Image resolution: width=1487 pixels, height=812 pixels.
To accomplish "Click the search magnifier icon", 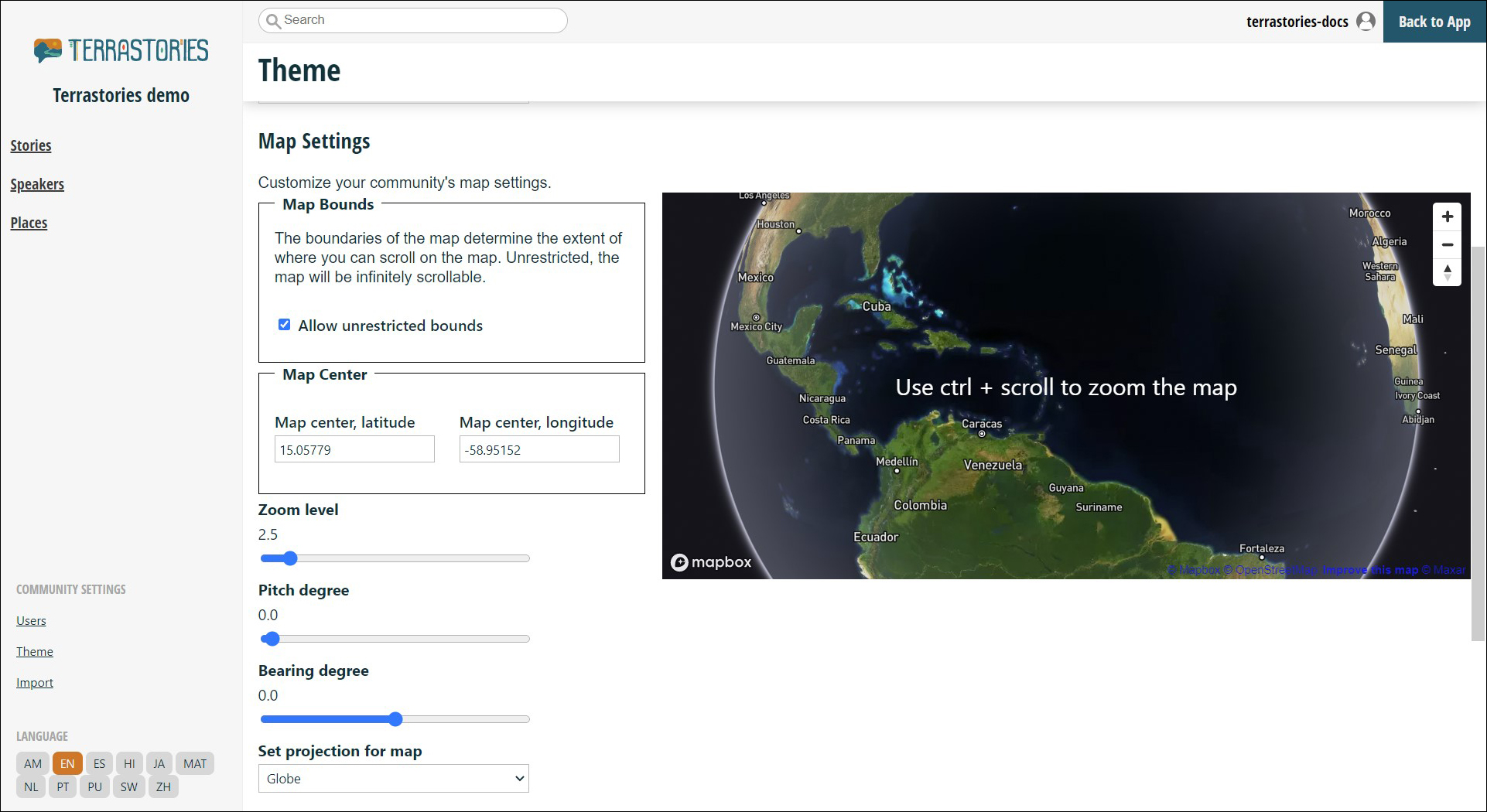I will [272, 21].
